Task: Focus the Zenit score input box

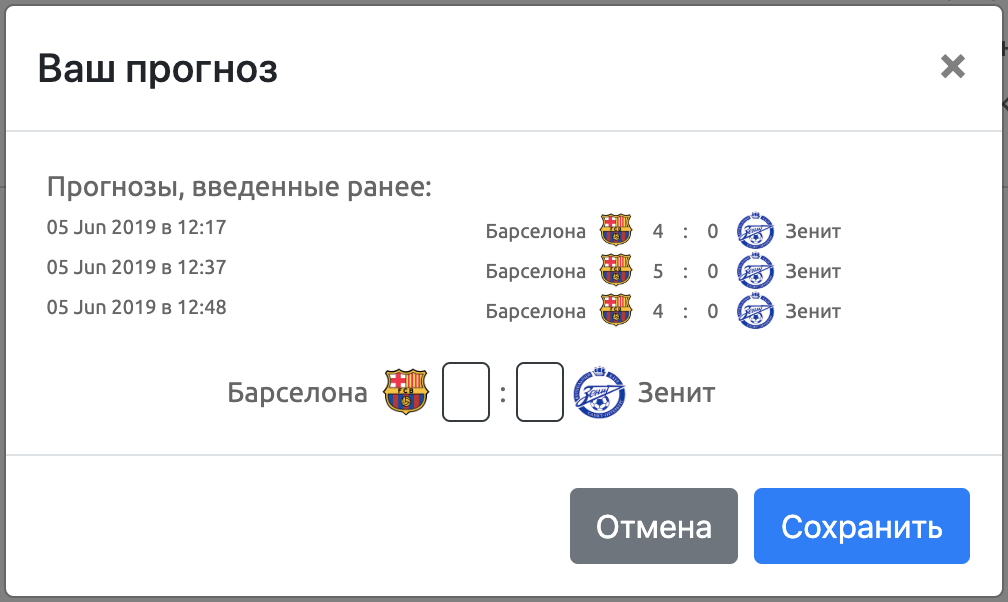Action: (540, 392)
